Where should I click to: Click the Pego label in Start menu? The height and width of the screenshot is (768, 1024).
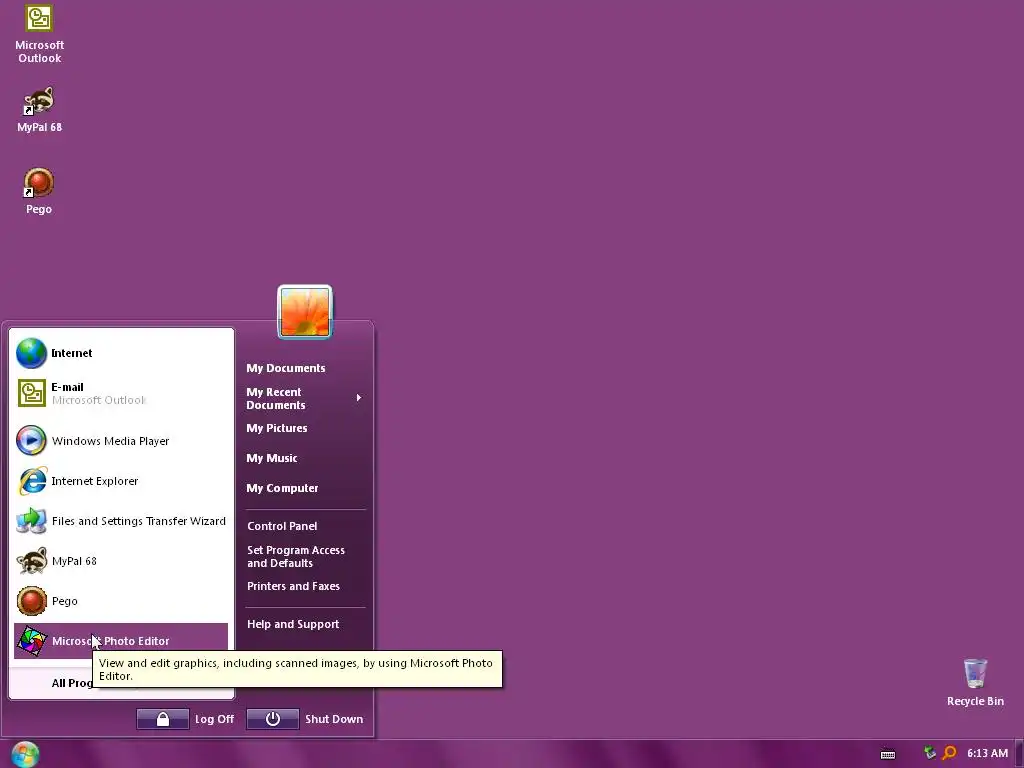point(65,601)
